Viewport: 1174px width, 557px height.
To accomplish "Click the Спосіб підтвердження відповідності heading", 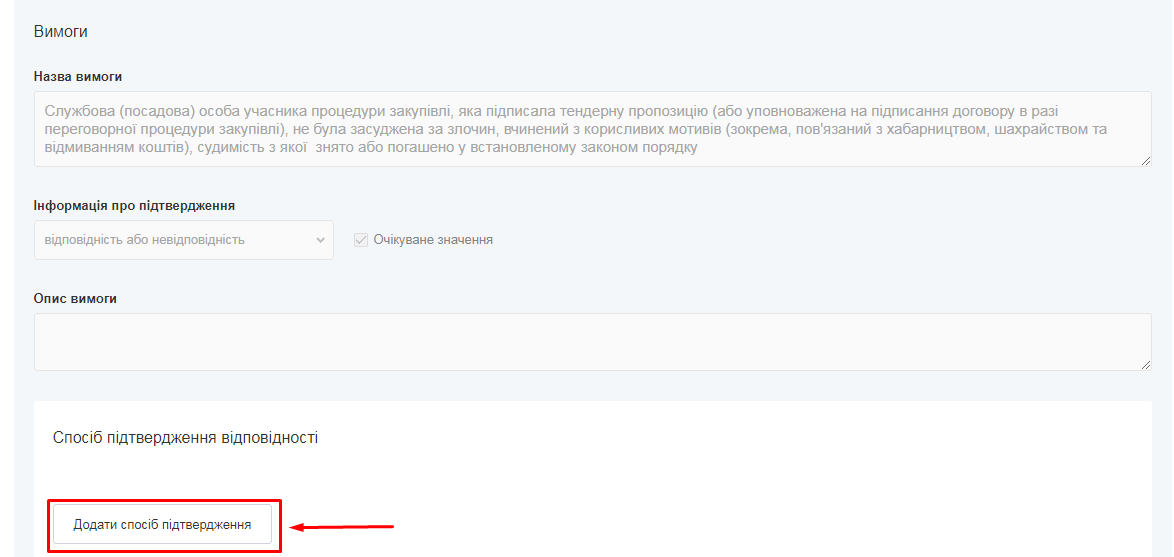I will [x=185, y=438].
